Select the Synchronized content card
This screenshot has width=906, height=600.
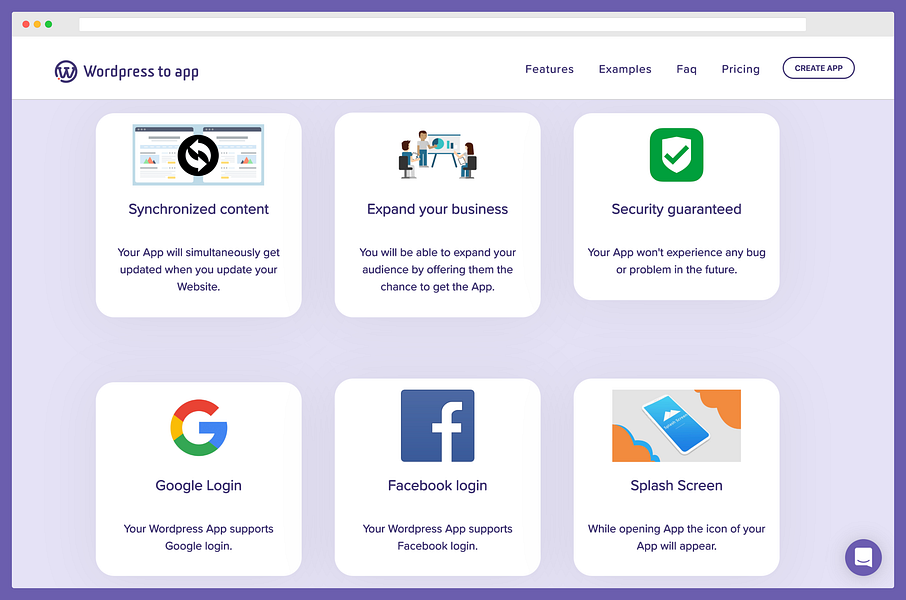point(198,213)
